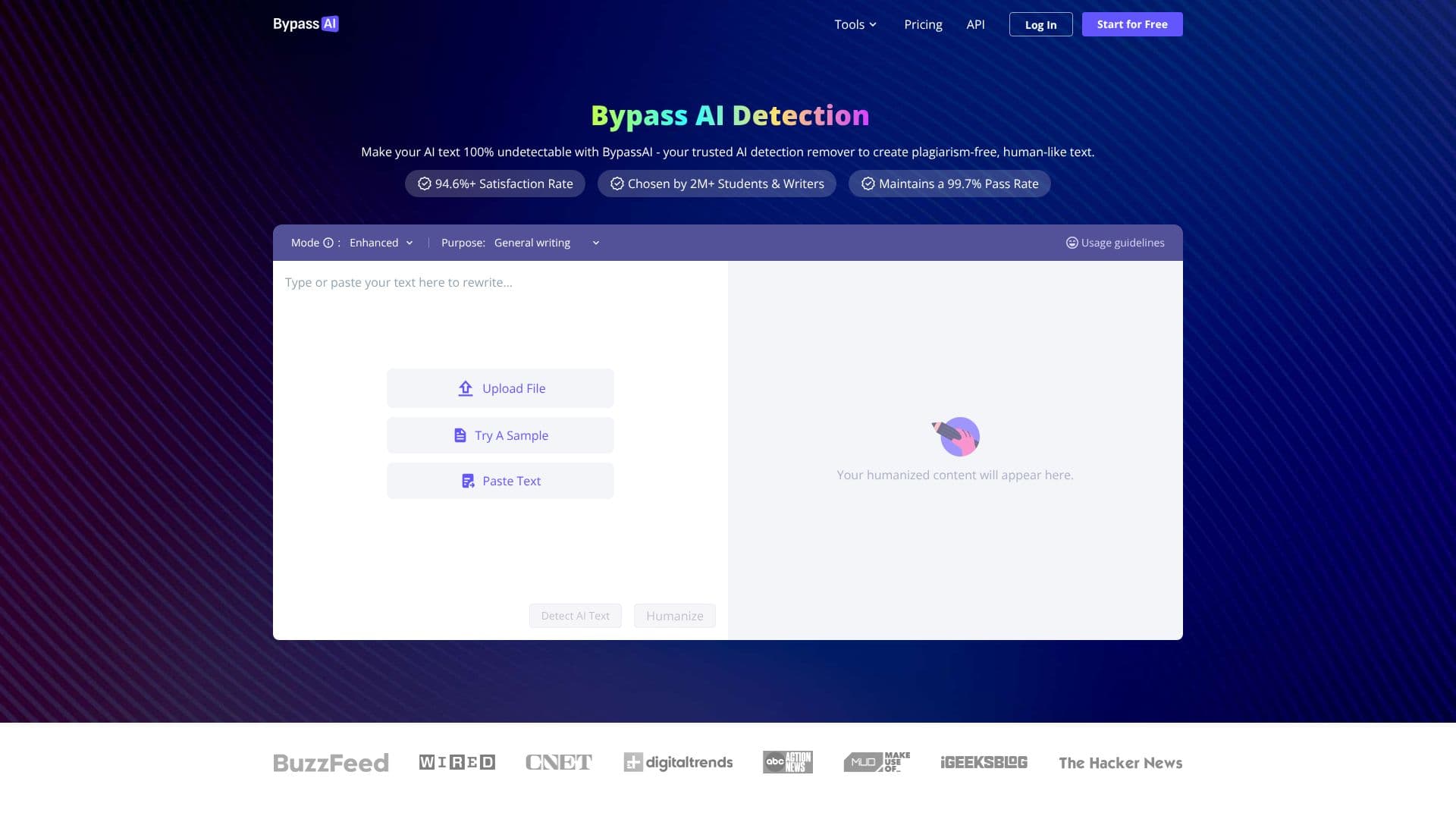1456x819 pixels.
Task: Click 'Your humanized content will appear here.' text
Action: point(955,475)
